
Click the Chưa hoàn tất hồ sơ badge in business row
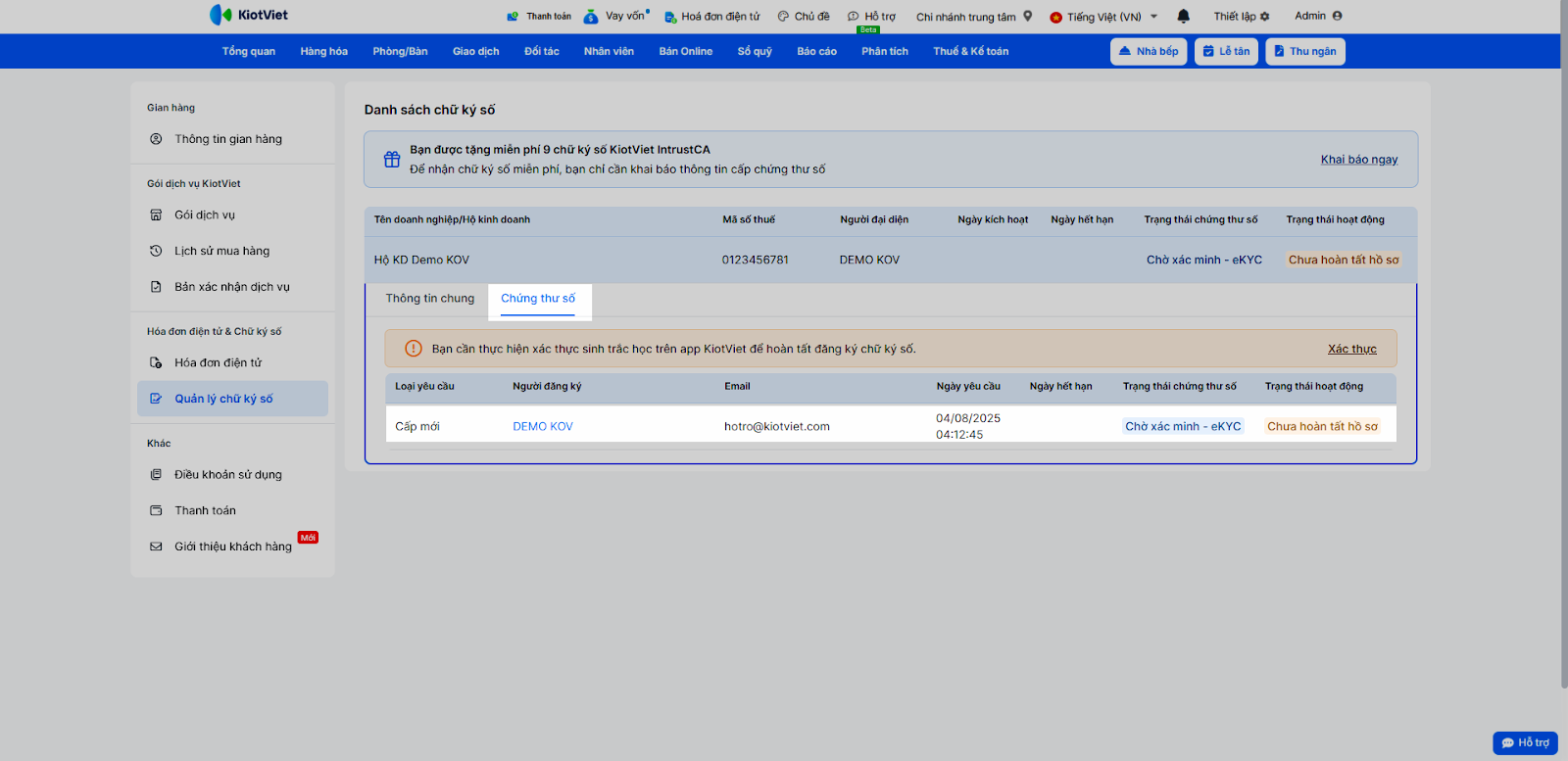coord(1344,260)
